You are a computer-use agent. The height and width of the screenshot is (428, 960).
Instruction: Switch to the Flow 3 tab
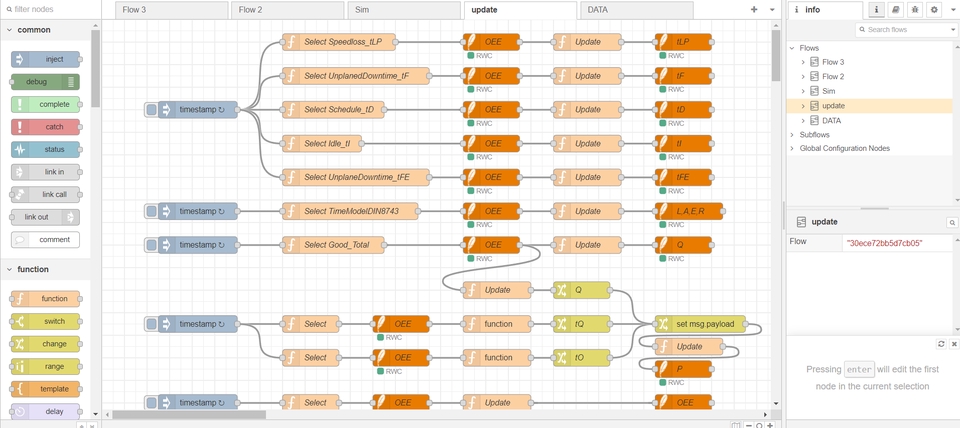coord(171,10)
